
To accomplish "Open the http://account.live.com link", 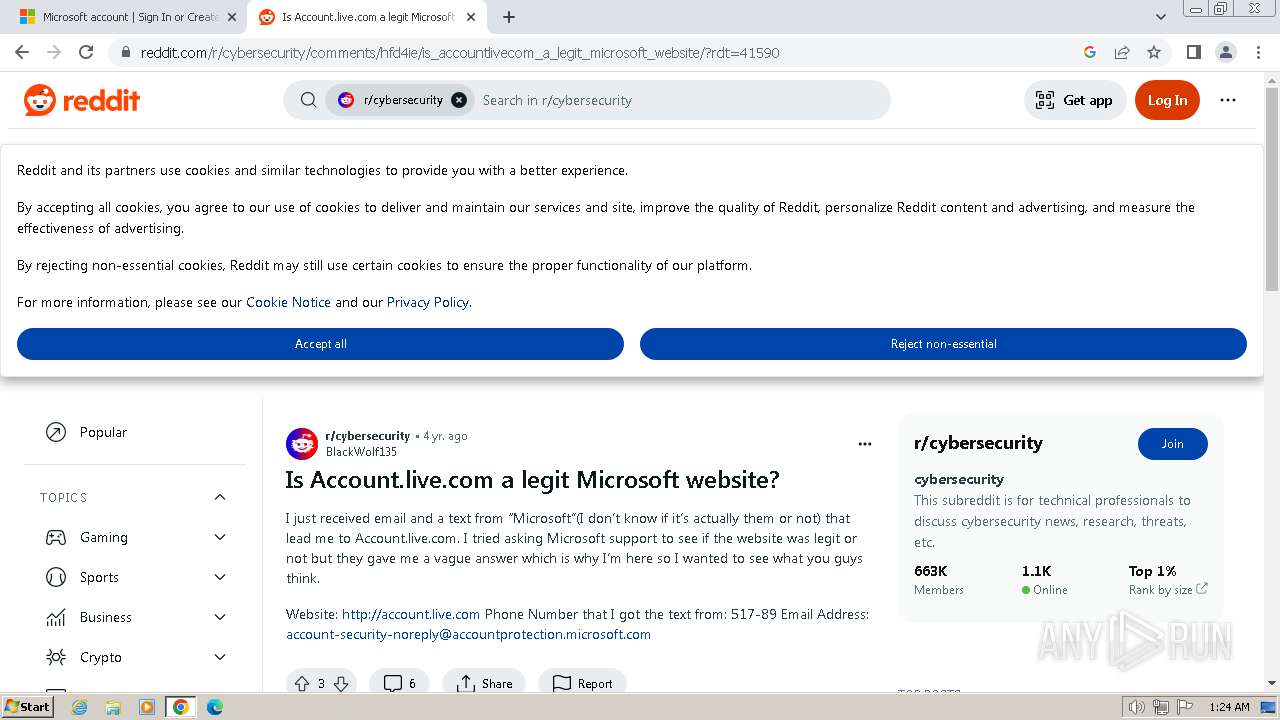I will point(411,614).
